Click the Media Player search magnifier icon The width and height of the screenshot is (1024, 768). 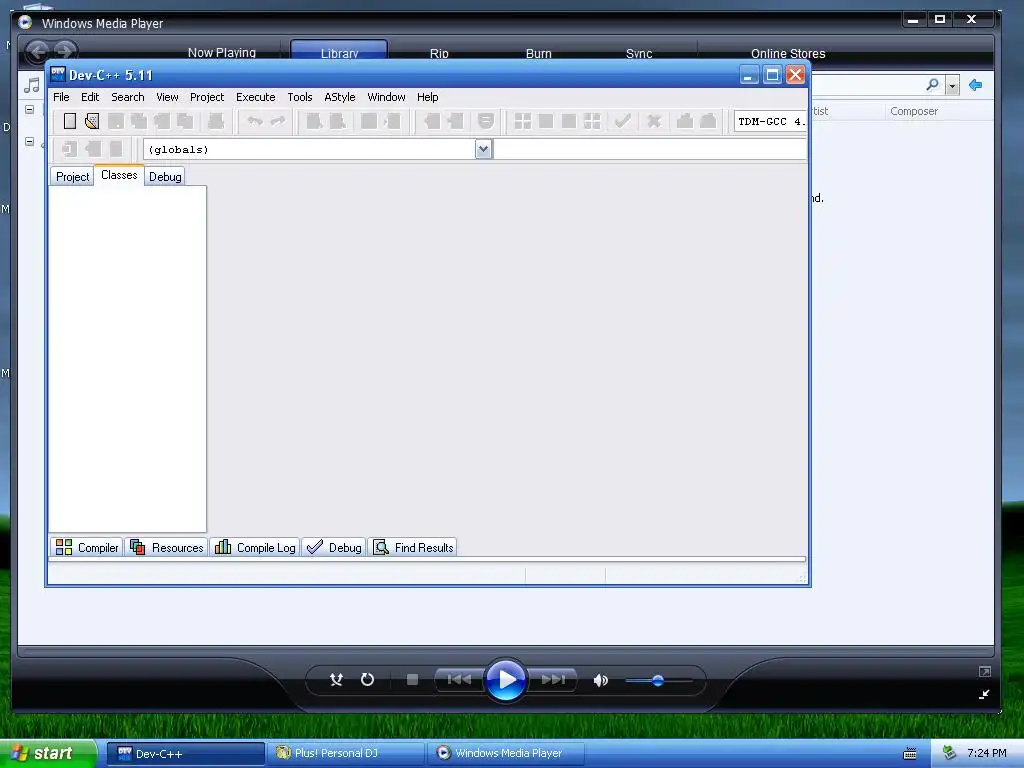pos(933,85)
